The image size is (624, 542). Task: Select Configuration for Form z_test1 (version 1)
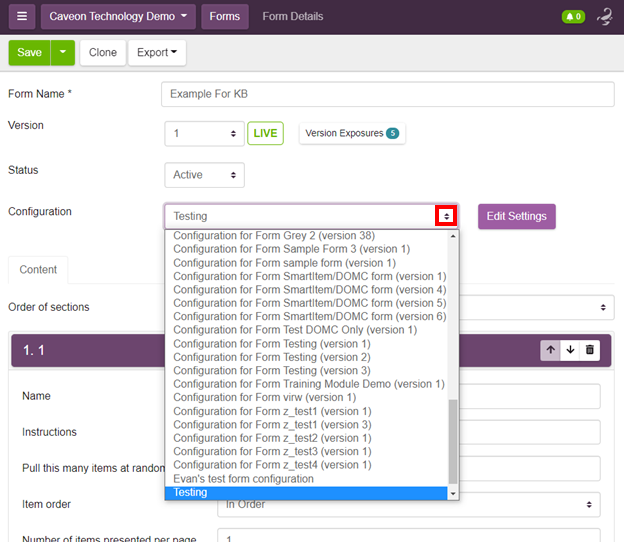tap(306, 411)
